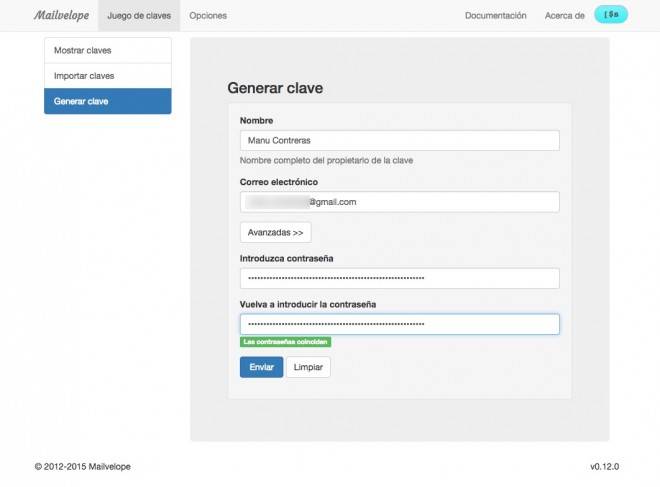Open the Documentación link
Screen dimensions: 660x487
click(x=495, y=16)
